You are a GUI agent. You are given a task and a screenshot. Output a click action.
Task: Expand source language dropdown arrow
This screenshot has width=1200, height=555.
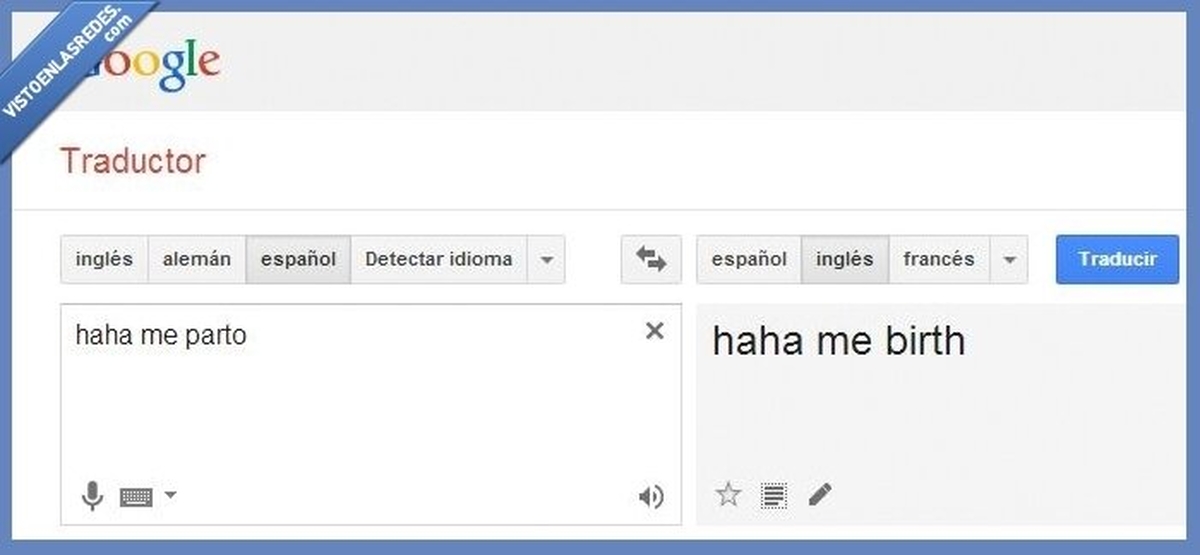point(546,260)
